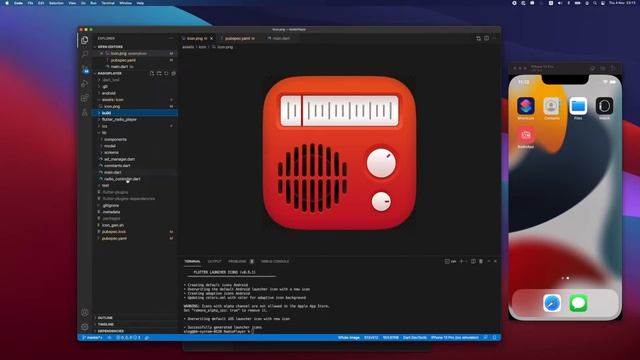640x360 pixels.
Task: Click the Simulator screenshot icon
Action: click(x=602, y=68)
